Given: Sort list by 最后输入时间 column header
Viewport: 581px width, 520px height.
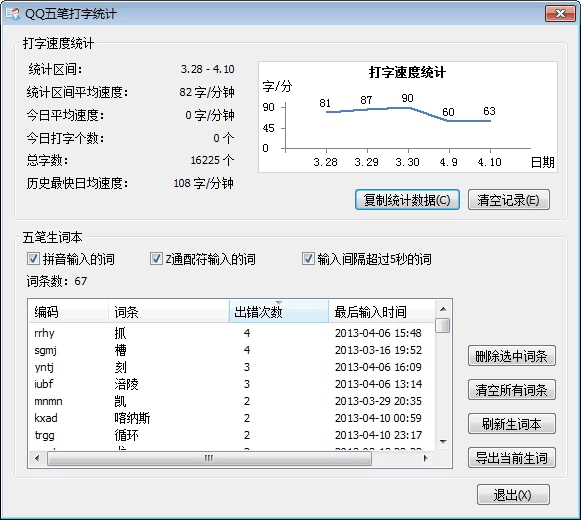Looking at the screenshot, I should 381,312.
